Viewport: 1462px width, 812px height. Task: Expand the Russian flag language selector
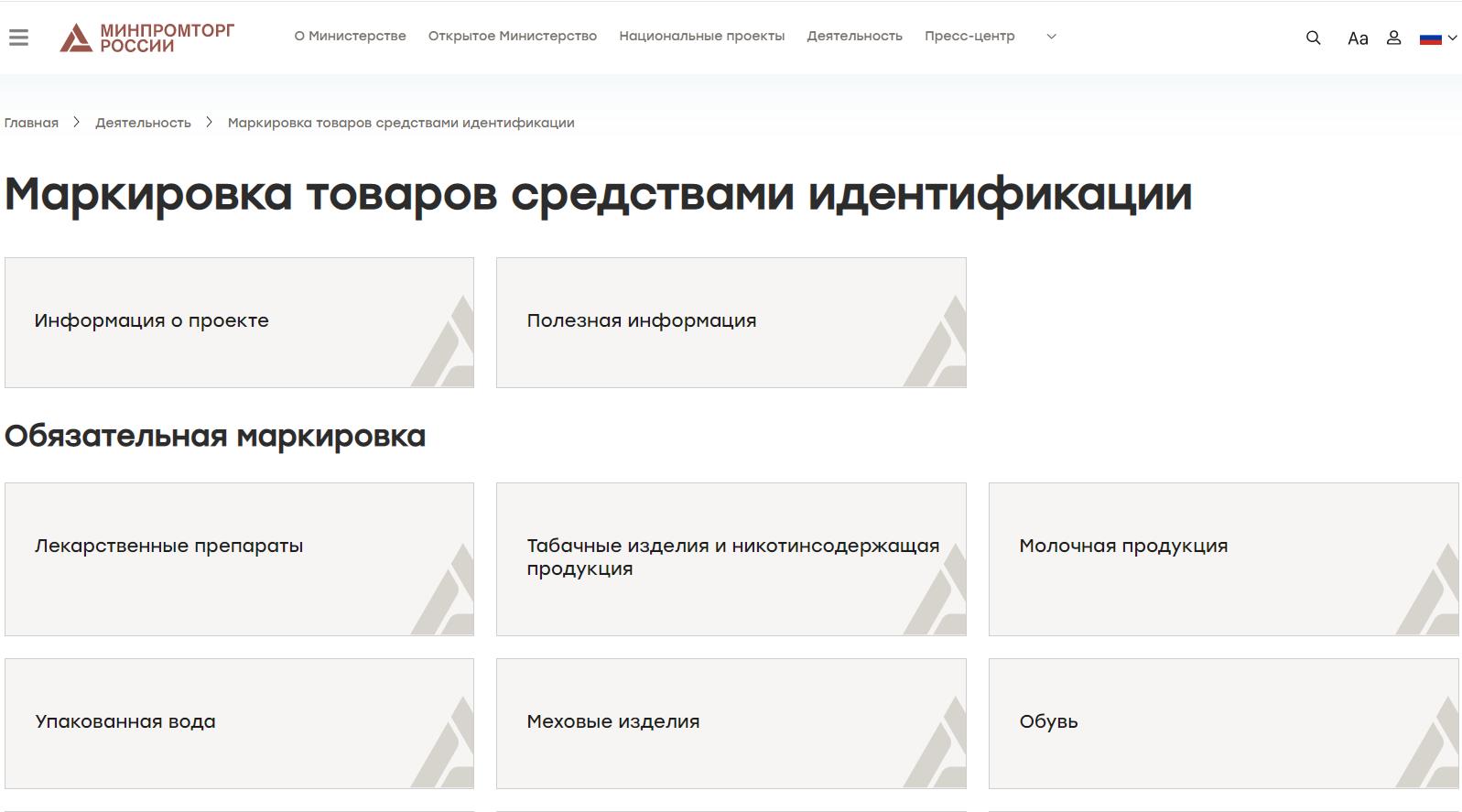1437,38
